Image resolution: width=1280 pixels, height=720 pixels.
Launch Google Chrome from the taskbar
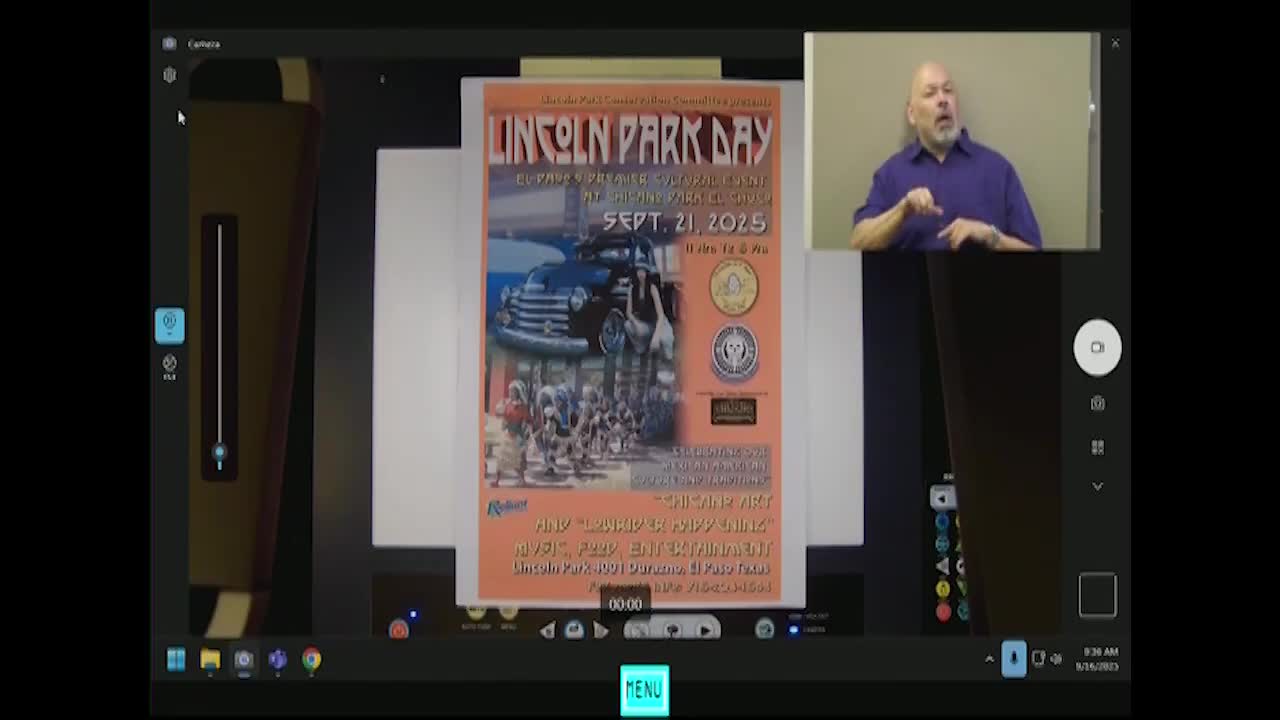coord(311,659)
